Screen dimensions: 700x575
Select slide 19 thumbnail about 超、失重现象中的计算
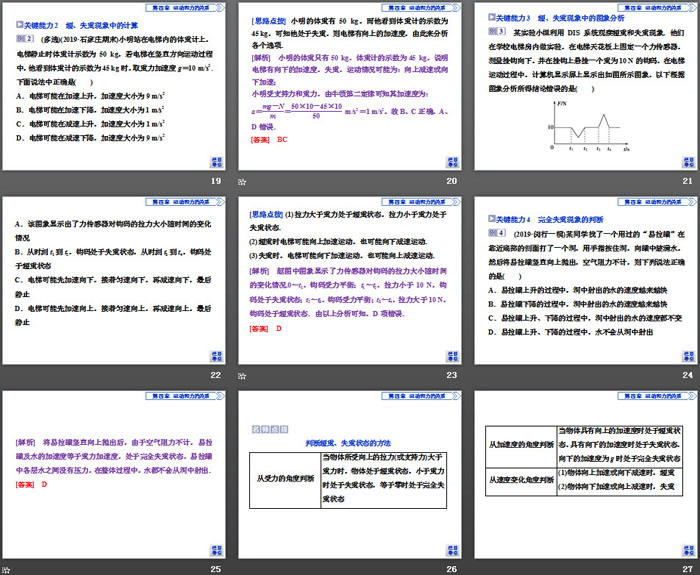[x=114, y=86]
